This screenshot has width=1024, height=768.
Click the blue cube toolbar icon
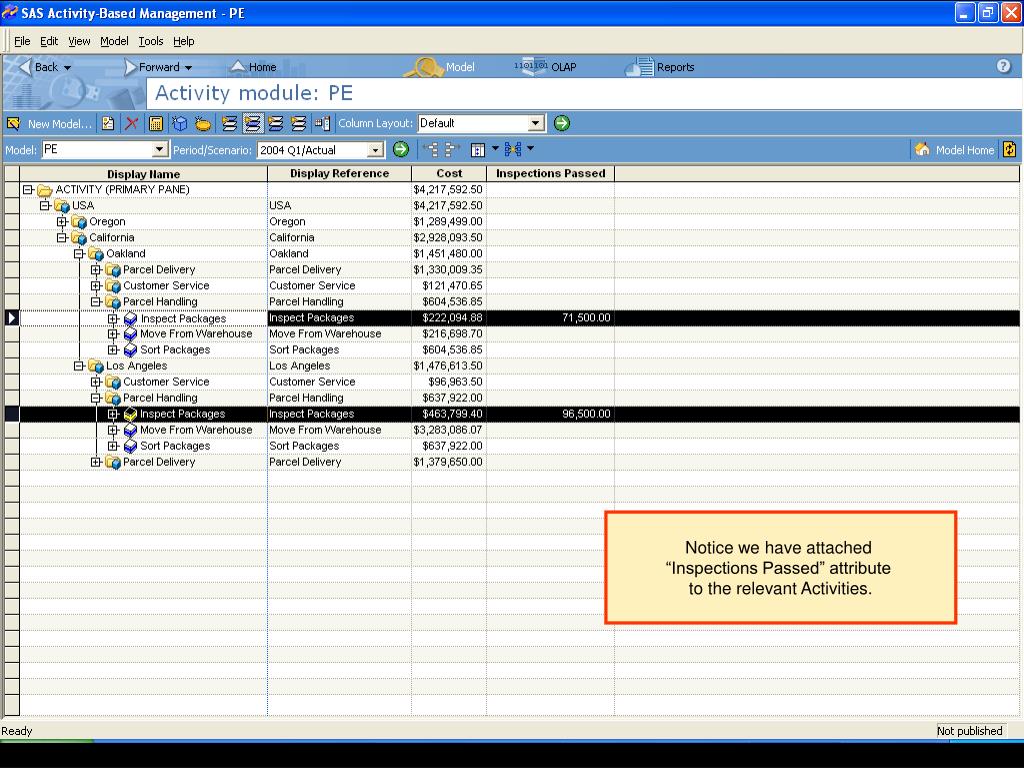coord(180,124)
